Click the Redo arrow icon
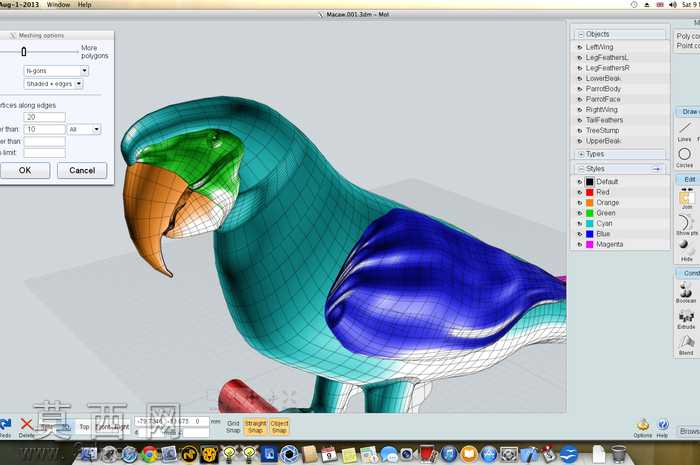The width and height of the screenshot is (700, 465). pos(5,424)
